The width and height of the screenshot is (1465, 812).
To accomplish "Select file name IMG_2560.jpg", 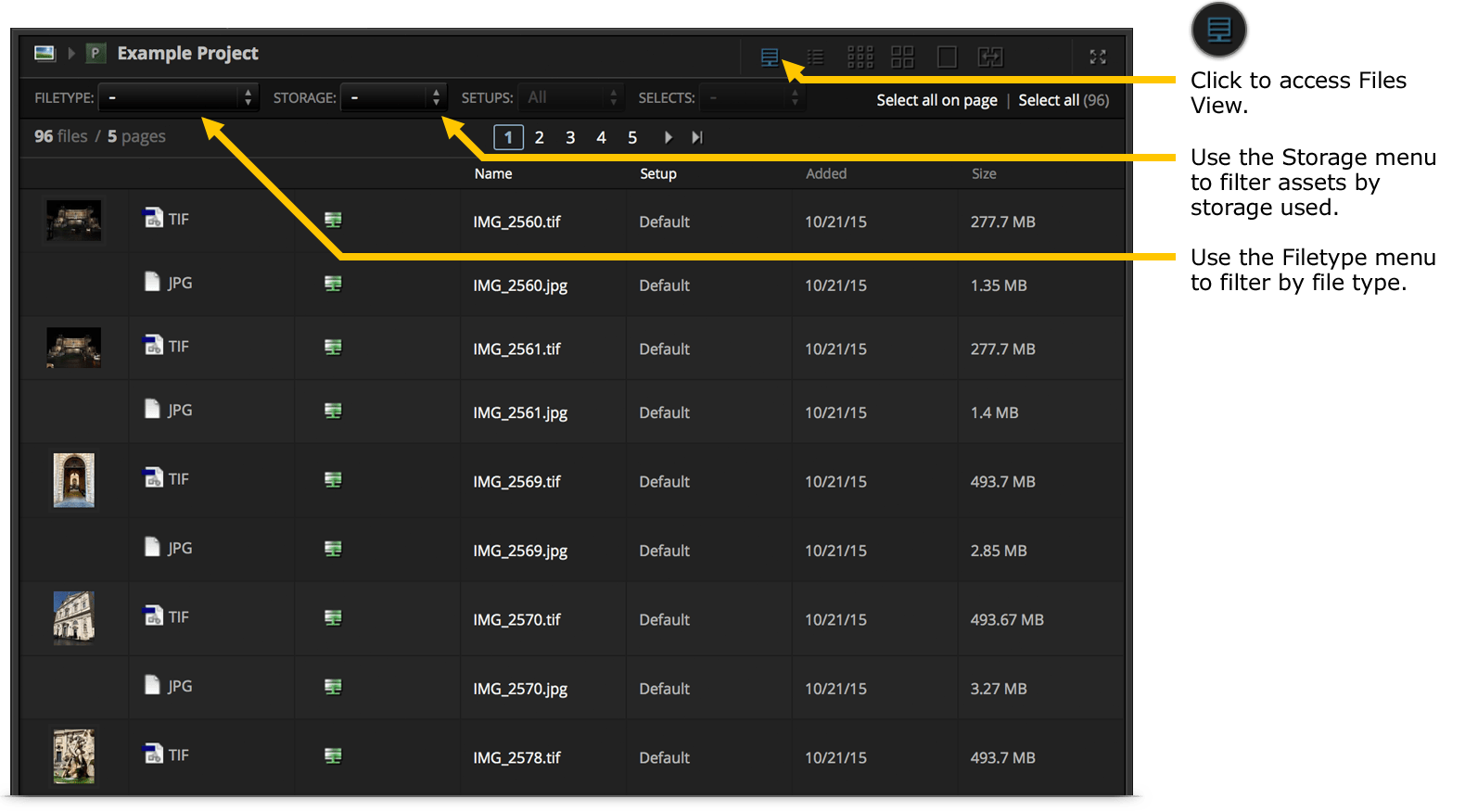I will pyautogui.click(x=520, y=285).
